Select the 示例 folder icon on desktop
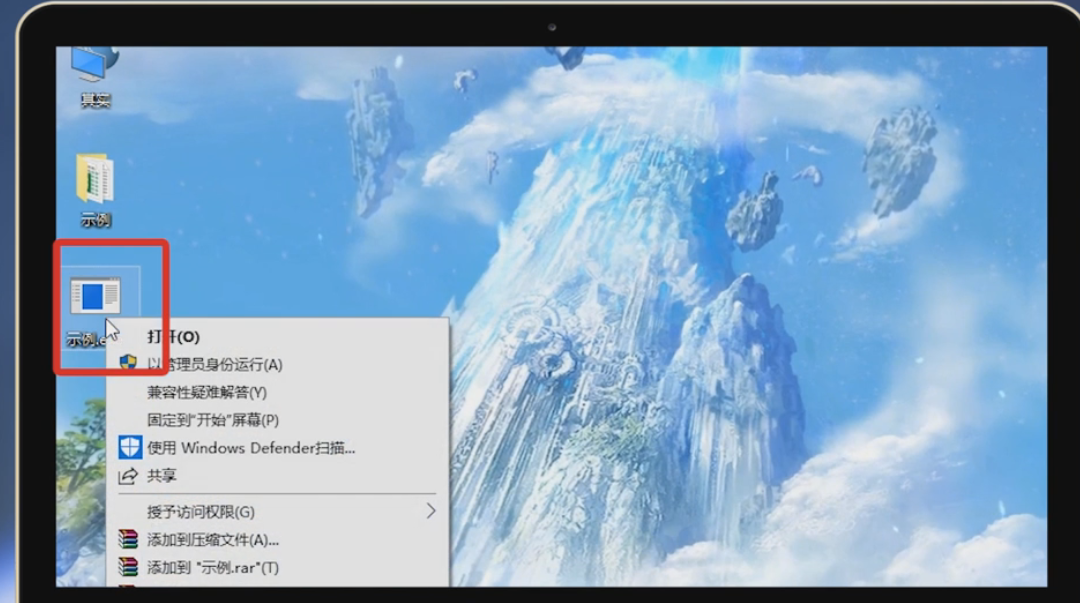1080x603 pixels. click(x=95, y=180)
